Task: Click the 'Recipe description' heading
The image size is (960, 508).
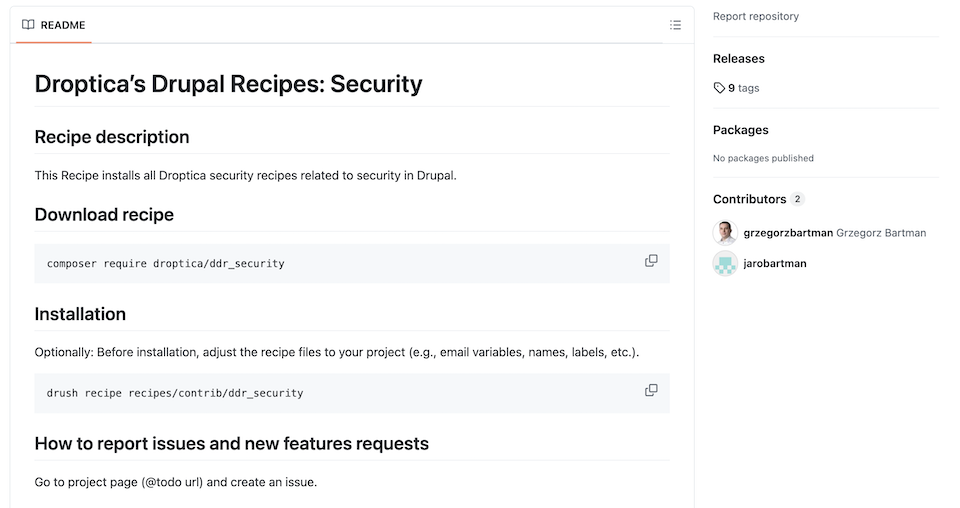Action: pyautogui.click(x=112, y=137)
